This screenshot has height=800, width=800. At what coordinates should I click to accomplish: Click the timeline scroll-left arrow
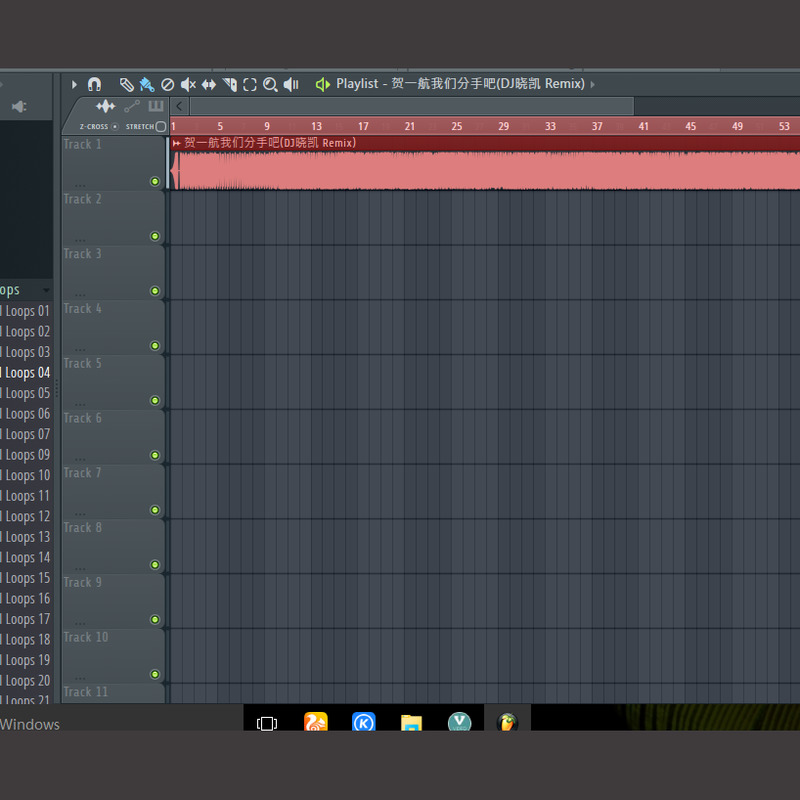[x=179, y=106]
